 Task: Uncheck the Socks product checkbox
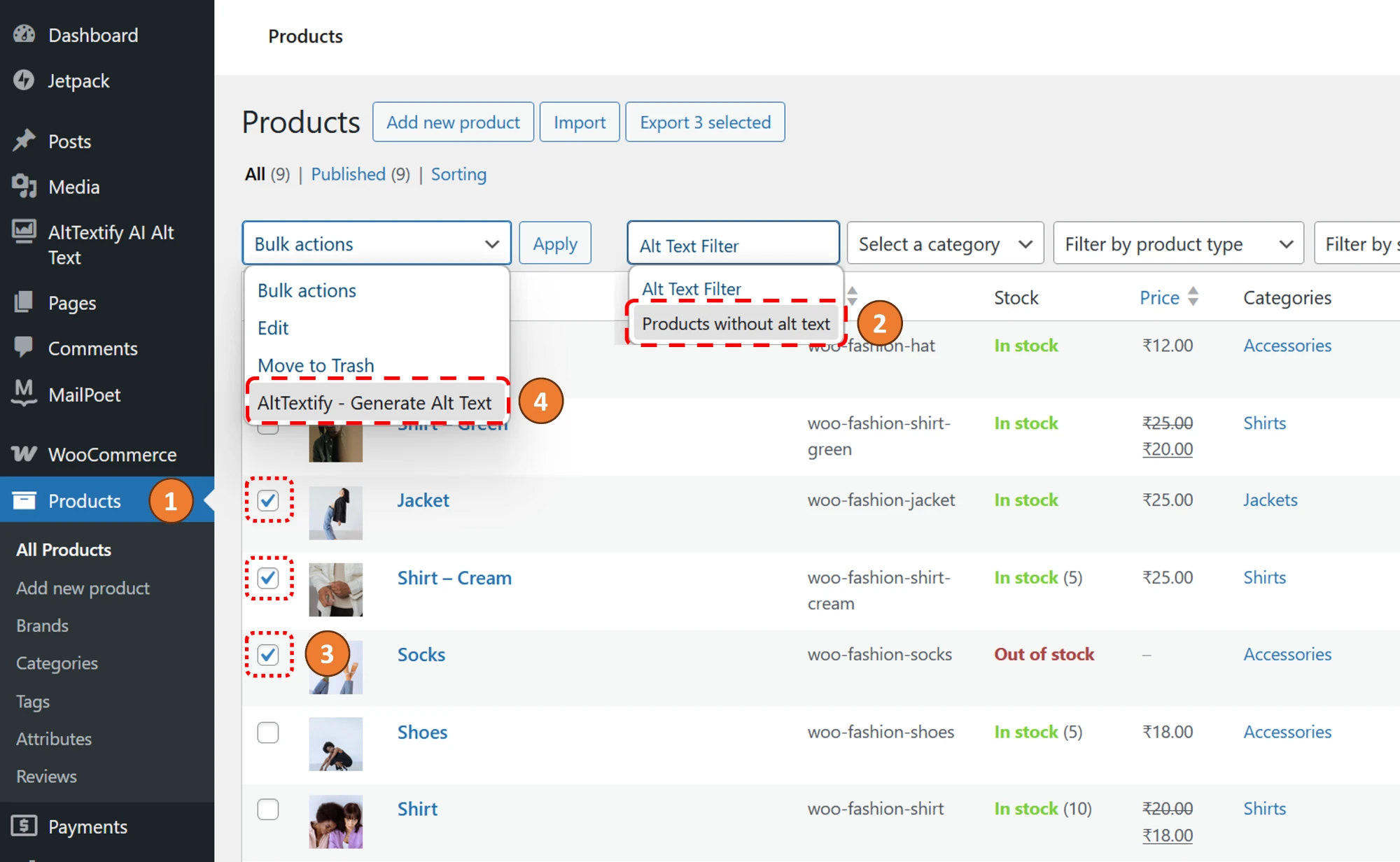(268, 654)
